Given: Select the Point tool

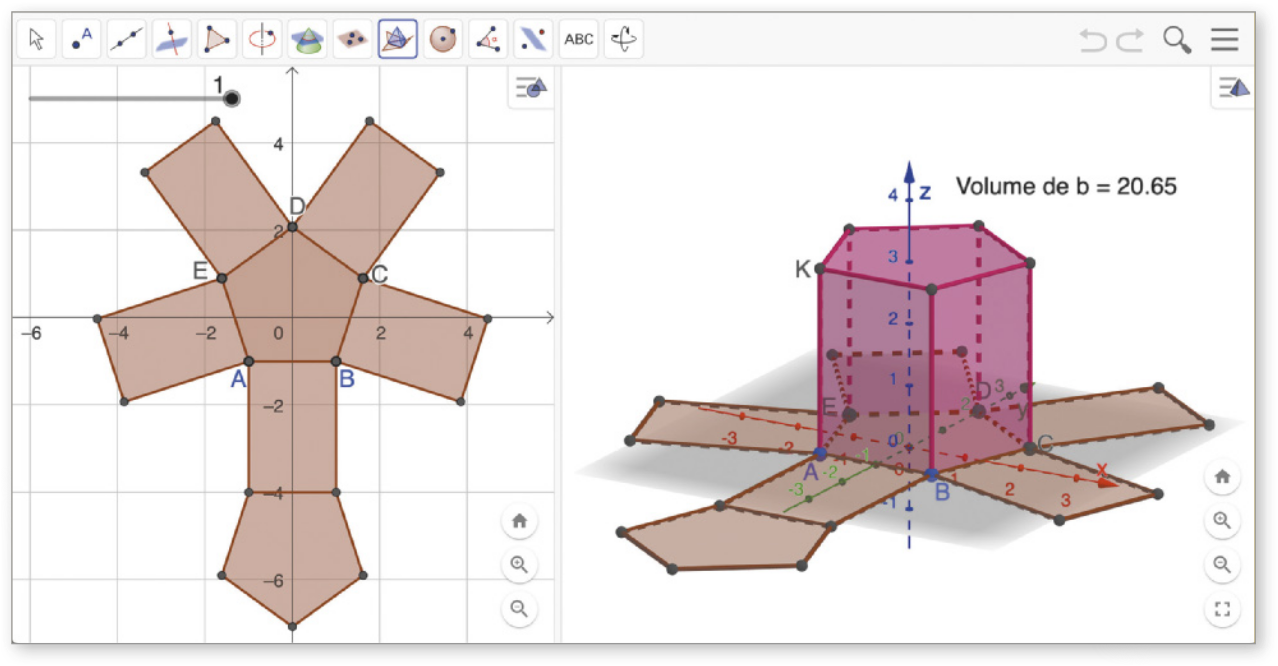Looking at the screenshot, I should pos(82,39).
